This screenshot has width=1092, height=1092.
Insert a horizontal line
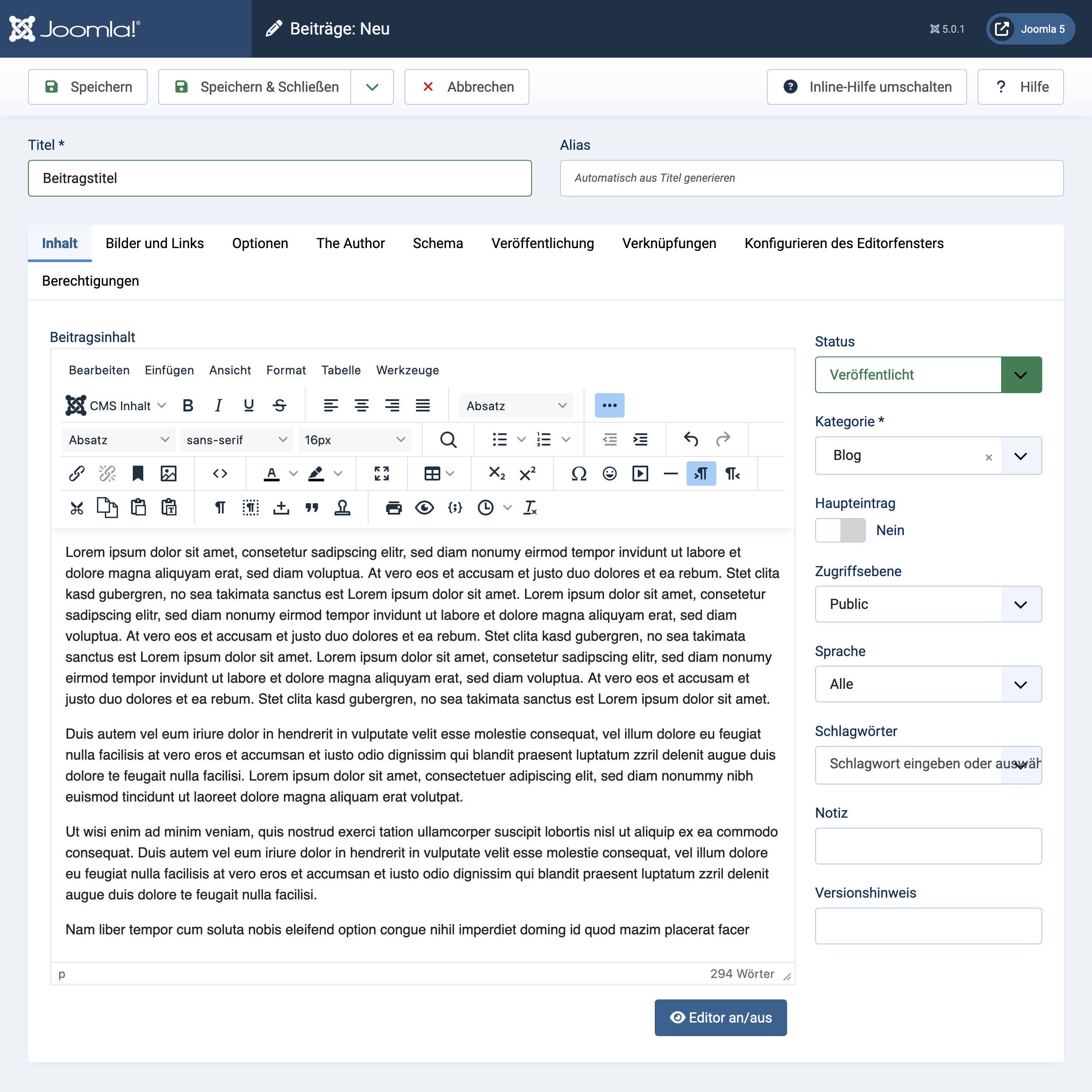[670, 473]
